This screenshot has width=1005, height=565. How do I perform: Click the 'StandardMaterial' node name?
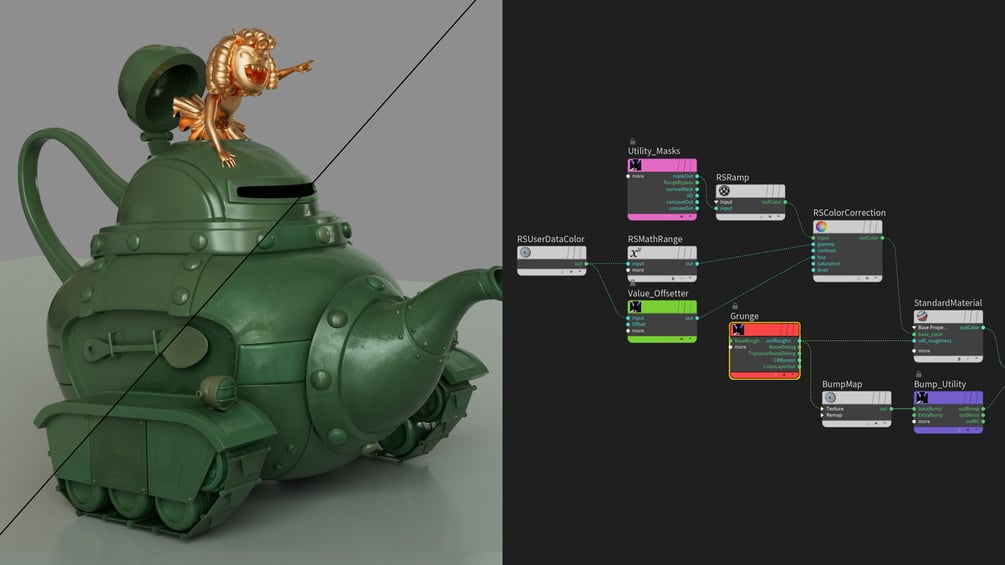click(x=948, y=303)
